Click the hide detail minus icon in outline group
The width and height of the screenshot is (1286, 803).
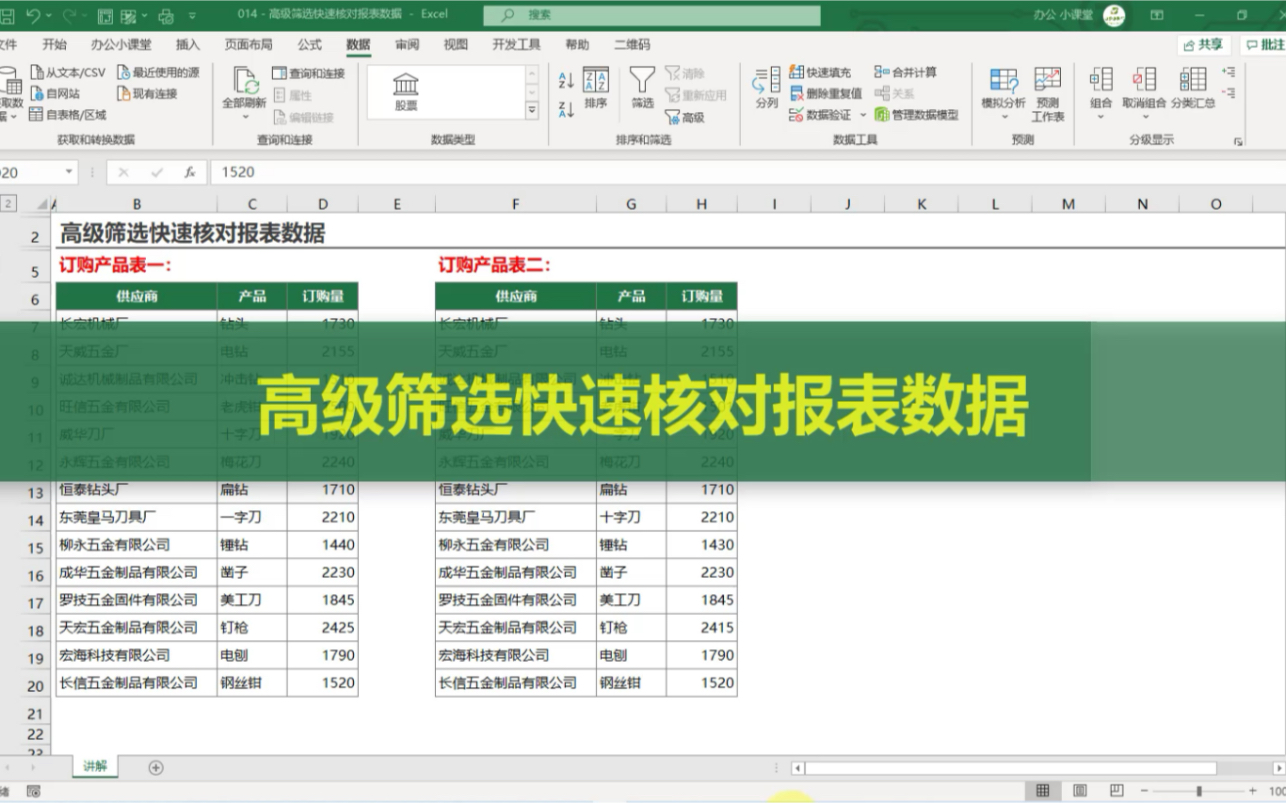(1229, 93)
